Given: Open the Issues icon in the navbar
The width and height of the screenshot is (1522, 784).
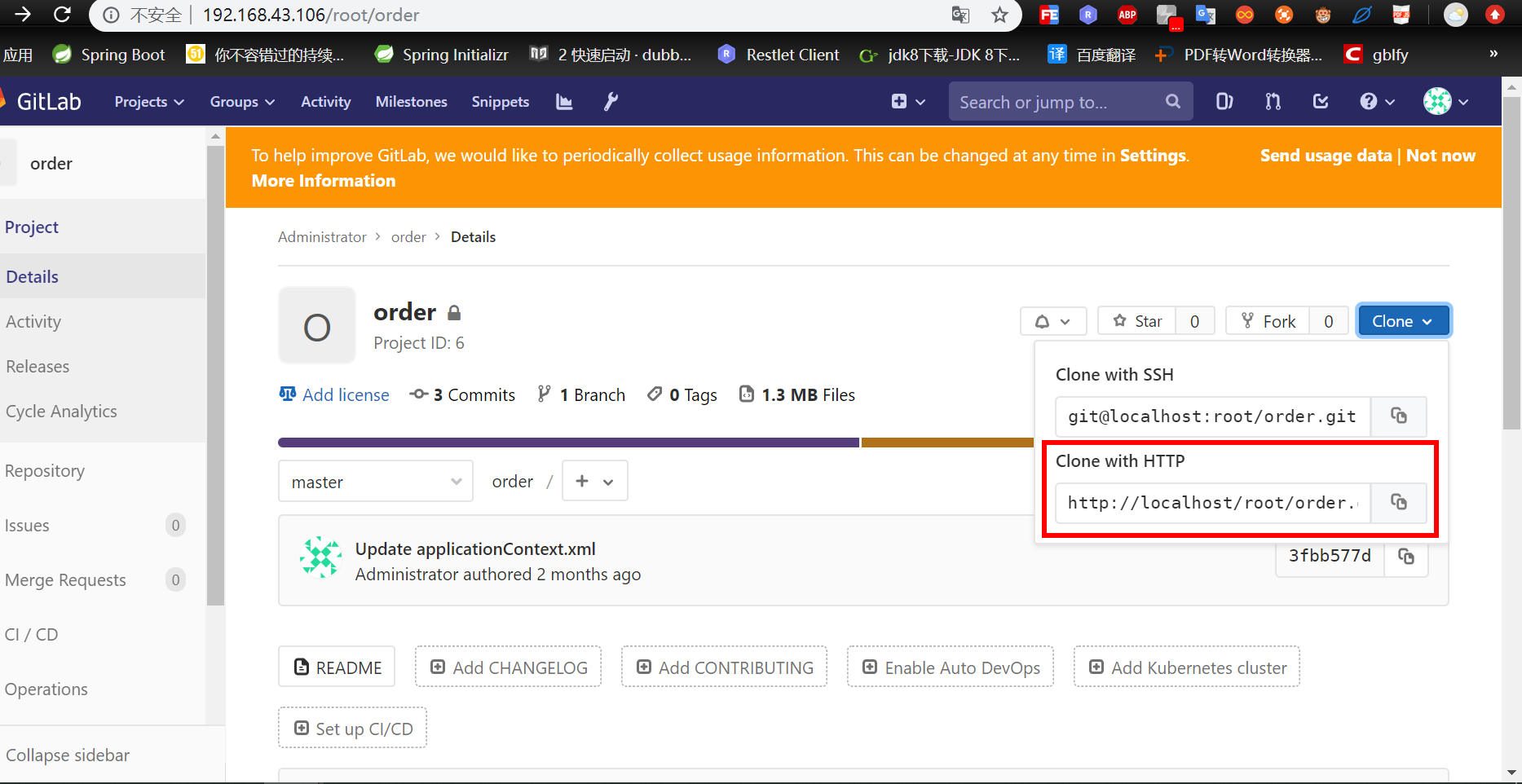Looking at the screenshot, I should click(1224, 102).
